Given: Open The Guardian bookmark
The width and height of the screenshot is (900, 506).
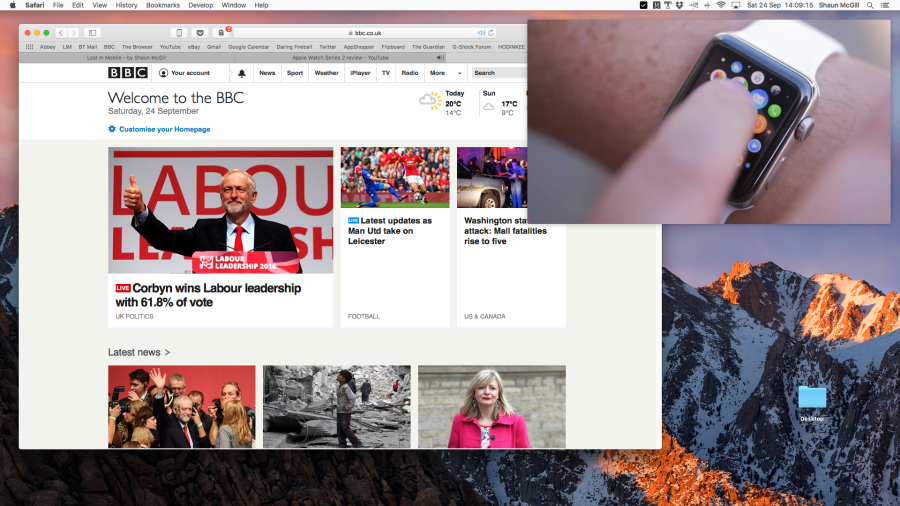Looking at the screenshot, I should tap(428, 47).
